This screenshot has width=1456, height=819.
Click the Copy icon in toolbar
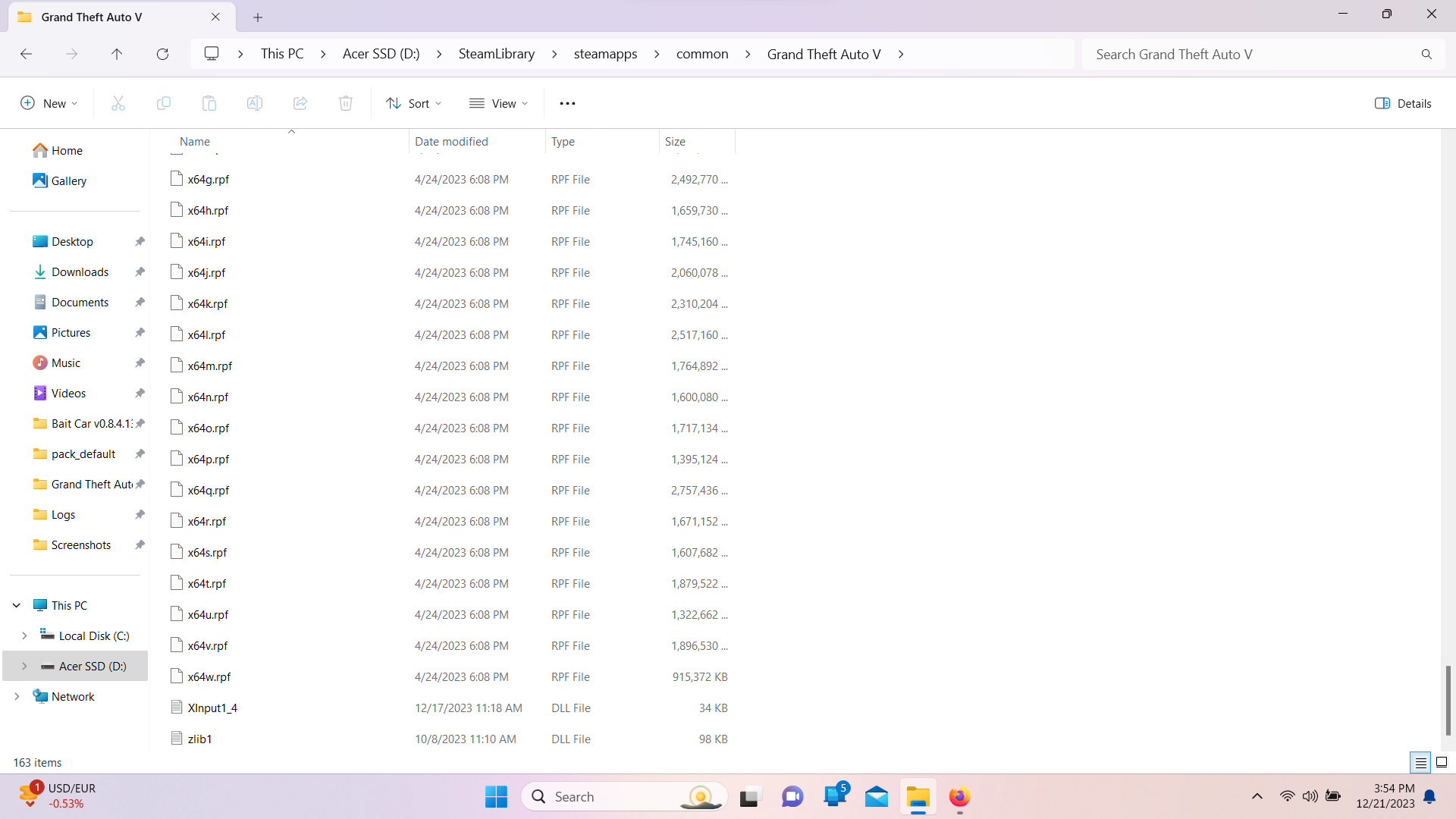164,103
